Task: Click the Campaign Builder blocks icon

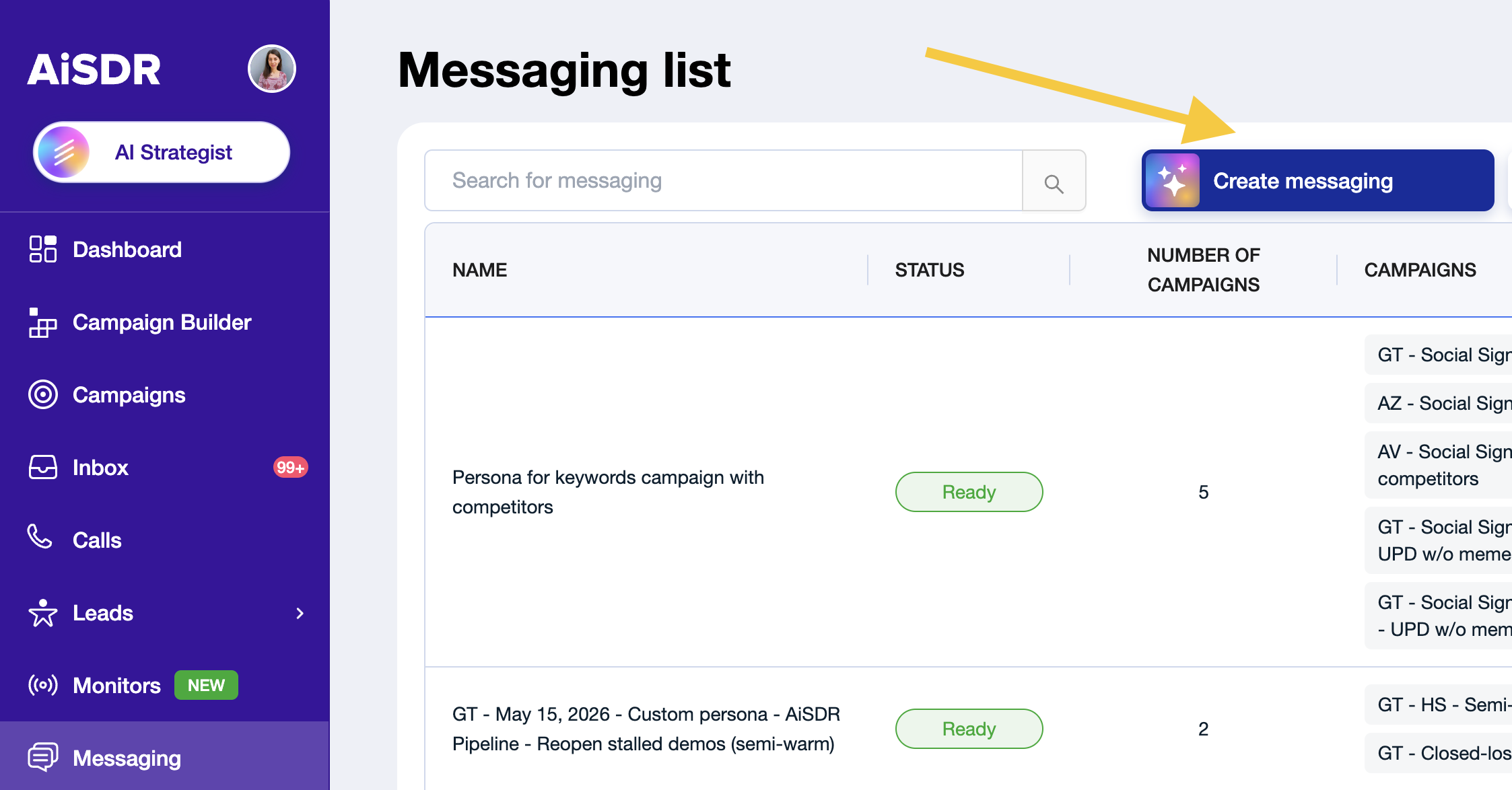Action: (43, 322)
